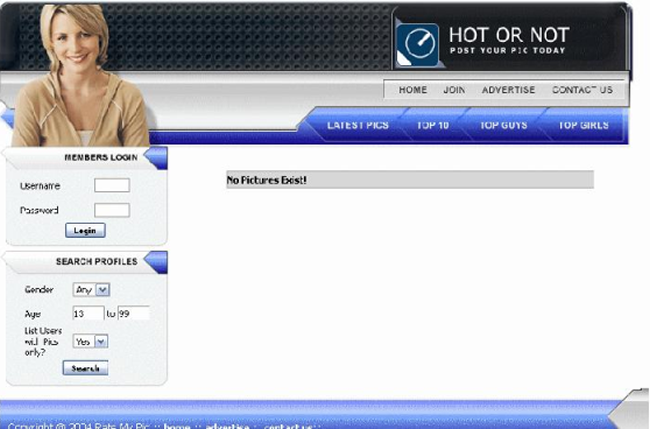Viewport: 650px width, 429px height.
Task: Click the SEARCH PROFILES heading
Action: [97, 262]
